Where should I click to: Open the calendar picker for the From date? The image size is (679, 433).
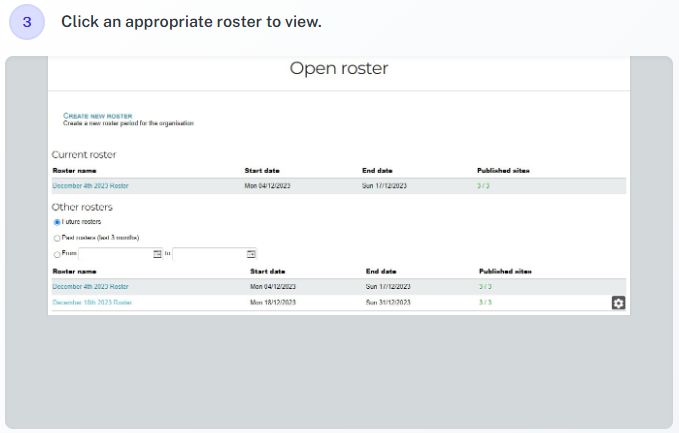coord(157,254)
